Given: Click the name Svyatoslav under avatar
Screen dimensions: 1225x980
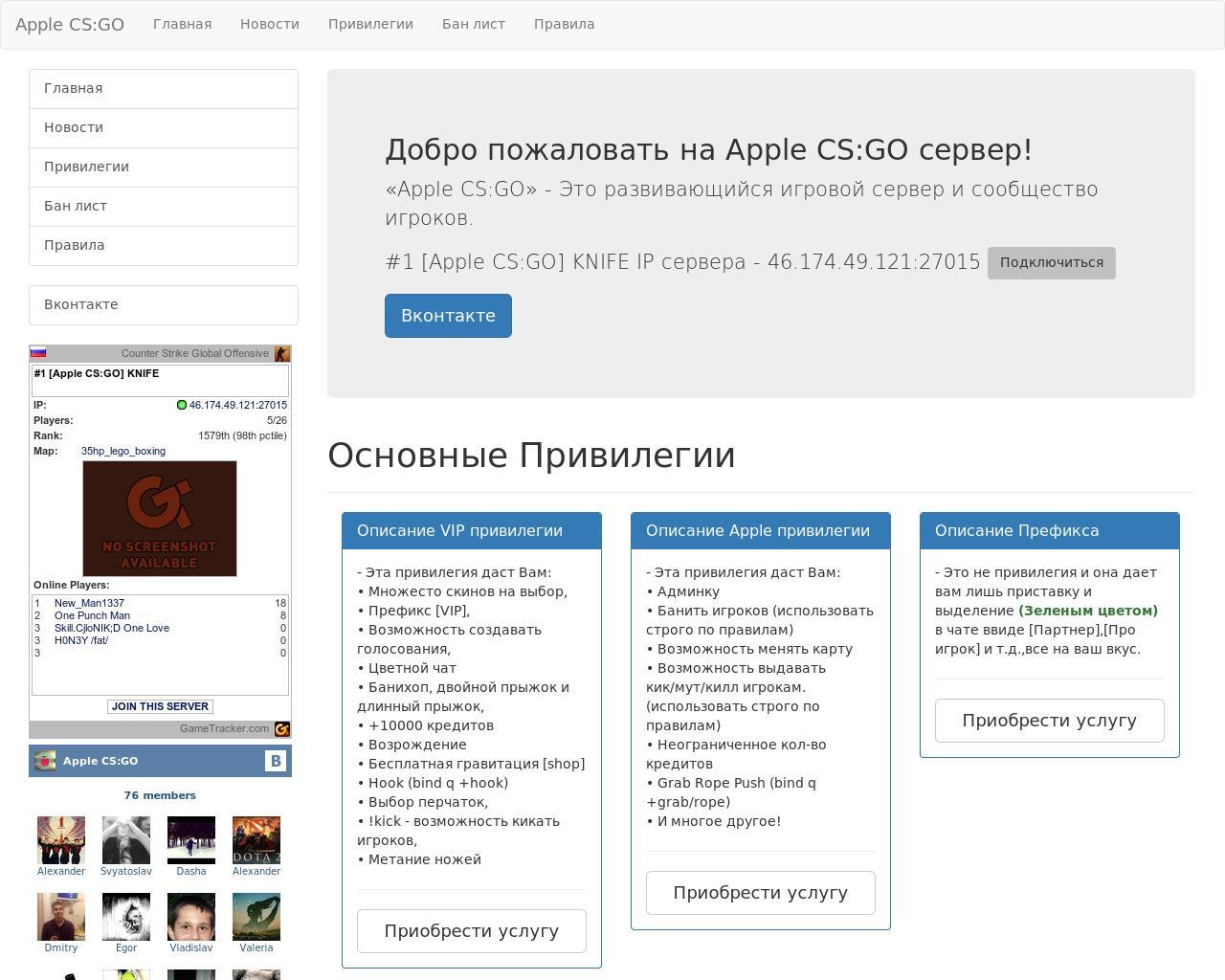Looking at the screenshot, I should click(x=126, y=871).
